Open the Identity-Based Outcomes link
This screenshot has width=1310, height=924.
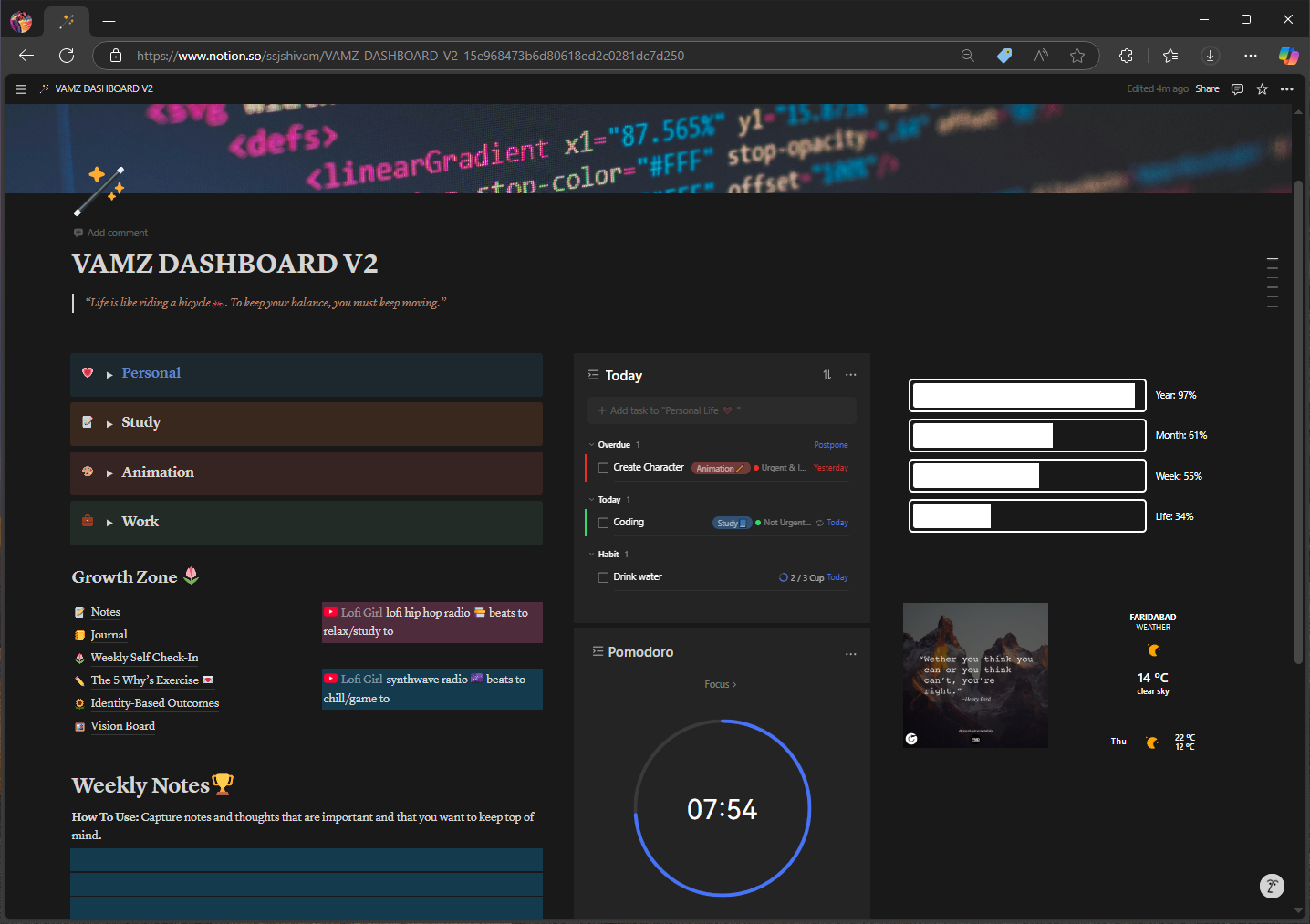point(154,703)
